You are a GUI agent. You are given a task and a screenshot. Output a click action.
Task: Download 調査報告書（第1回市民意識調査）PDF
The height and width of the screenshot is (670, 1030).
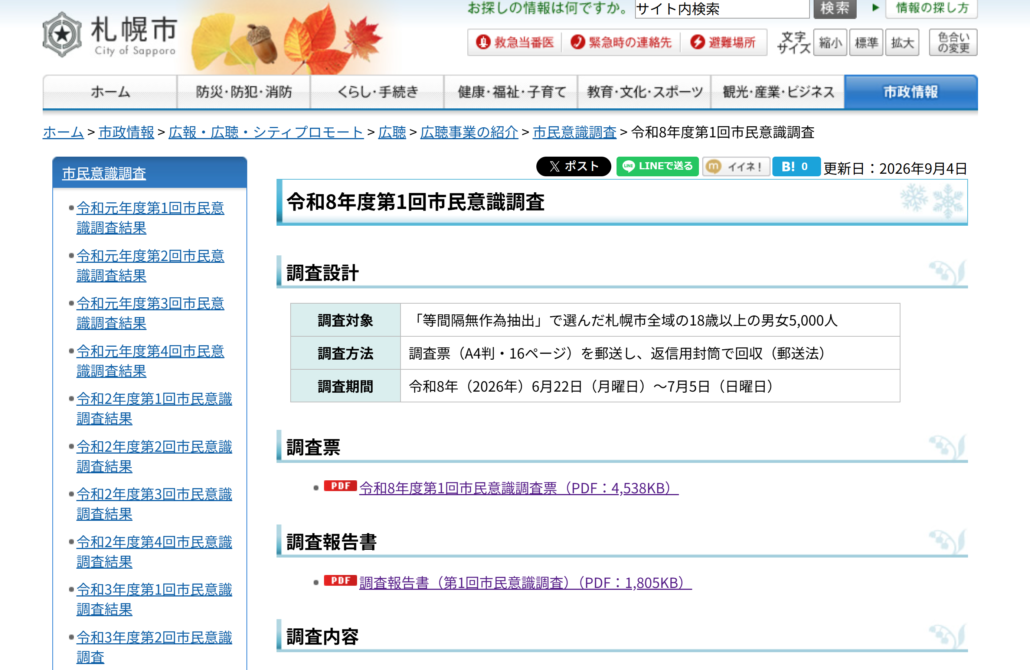click(526, 583)
